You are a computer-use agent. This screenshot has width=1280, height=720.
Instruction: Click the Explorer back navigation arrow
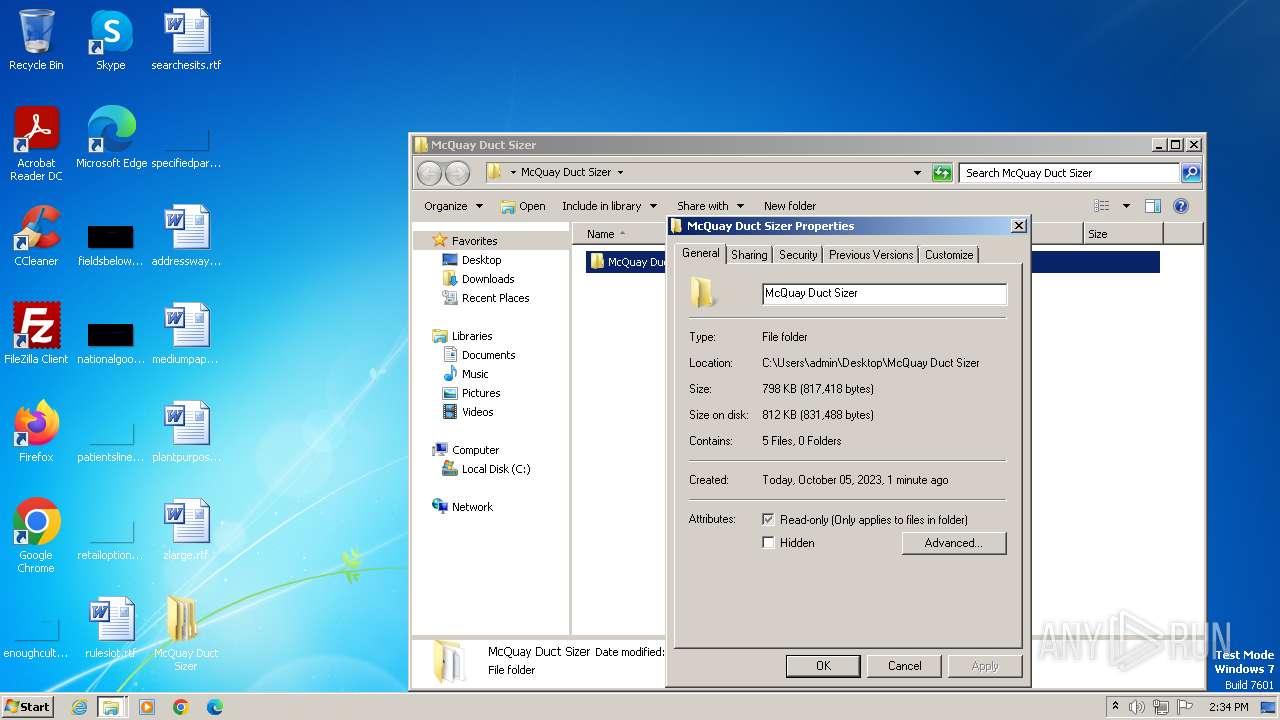(429, 173)
